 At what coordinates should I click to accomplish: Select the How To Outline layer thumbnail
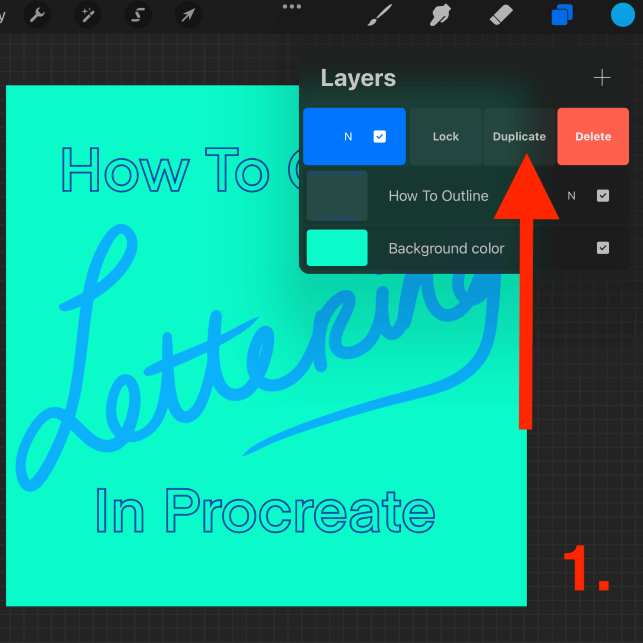337,196
